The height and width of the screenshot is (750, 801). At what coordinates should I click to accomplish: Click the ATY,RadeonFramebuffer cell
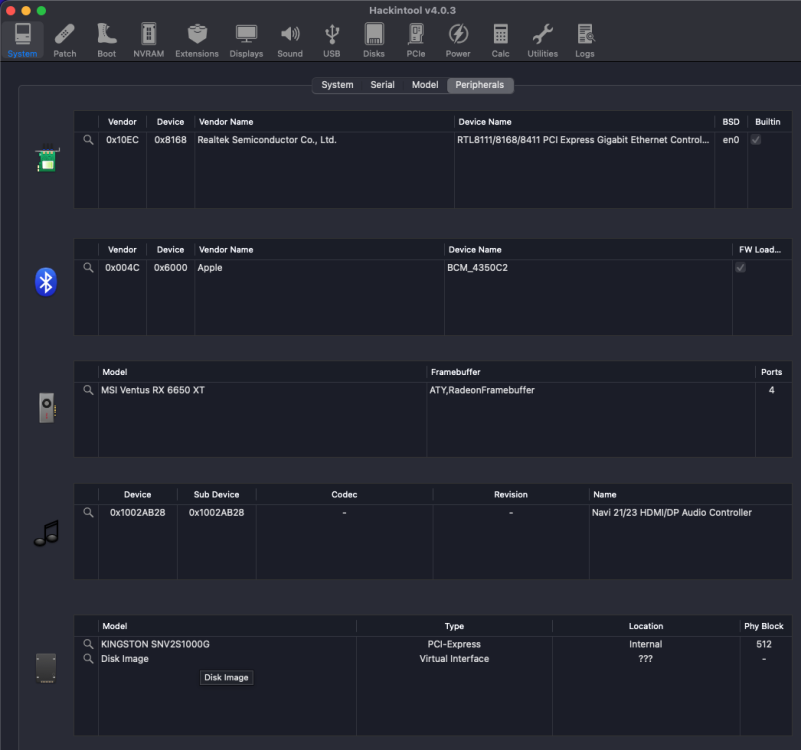(x=482, y=390)
